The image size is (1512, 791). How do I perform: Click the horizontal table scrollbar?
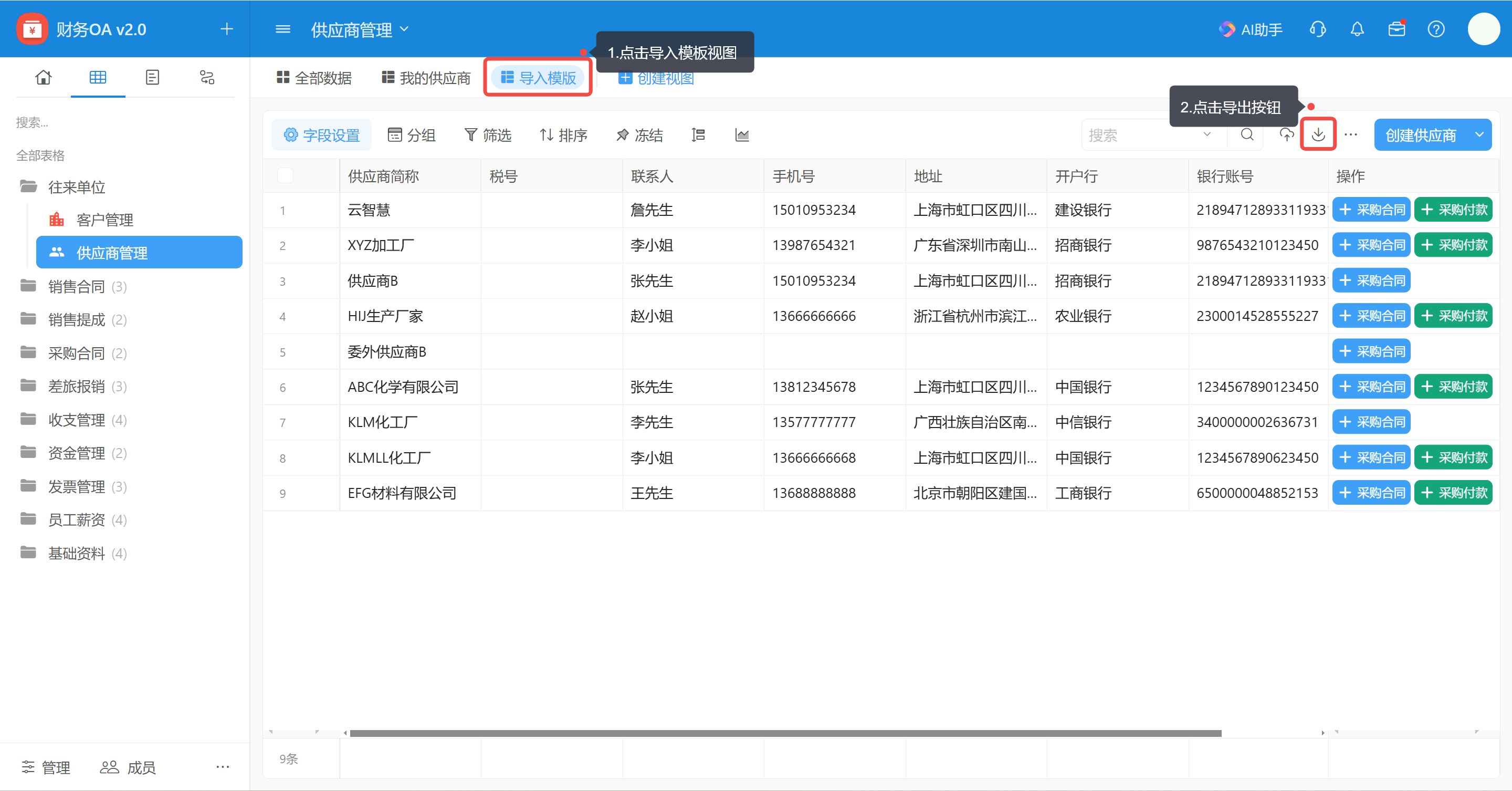[x=785, y=733]
